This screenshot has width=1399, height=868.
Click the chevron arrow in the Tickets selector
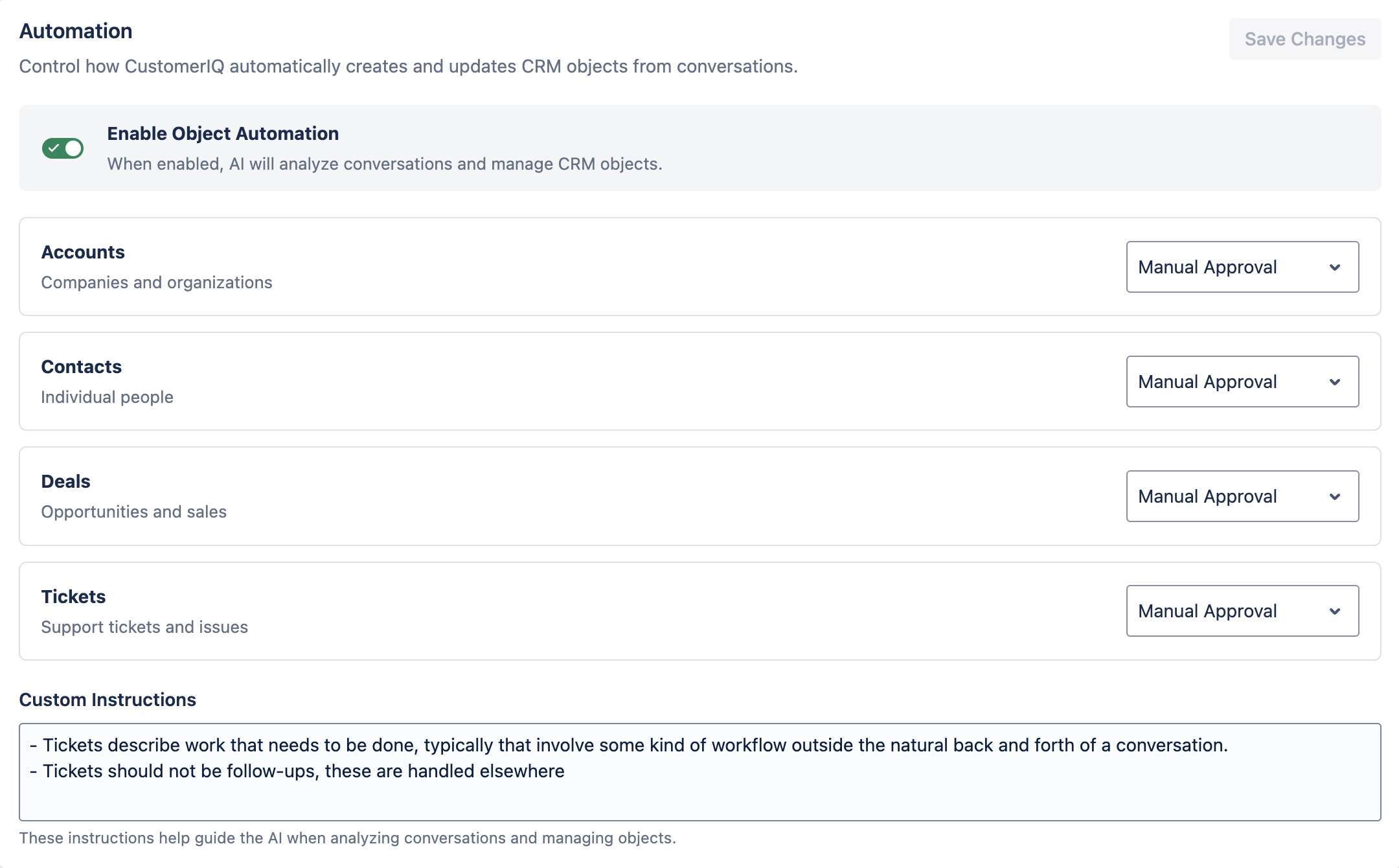(1335, 611)
